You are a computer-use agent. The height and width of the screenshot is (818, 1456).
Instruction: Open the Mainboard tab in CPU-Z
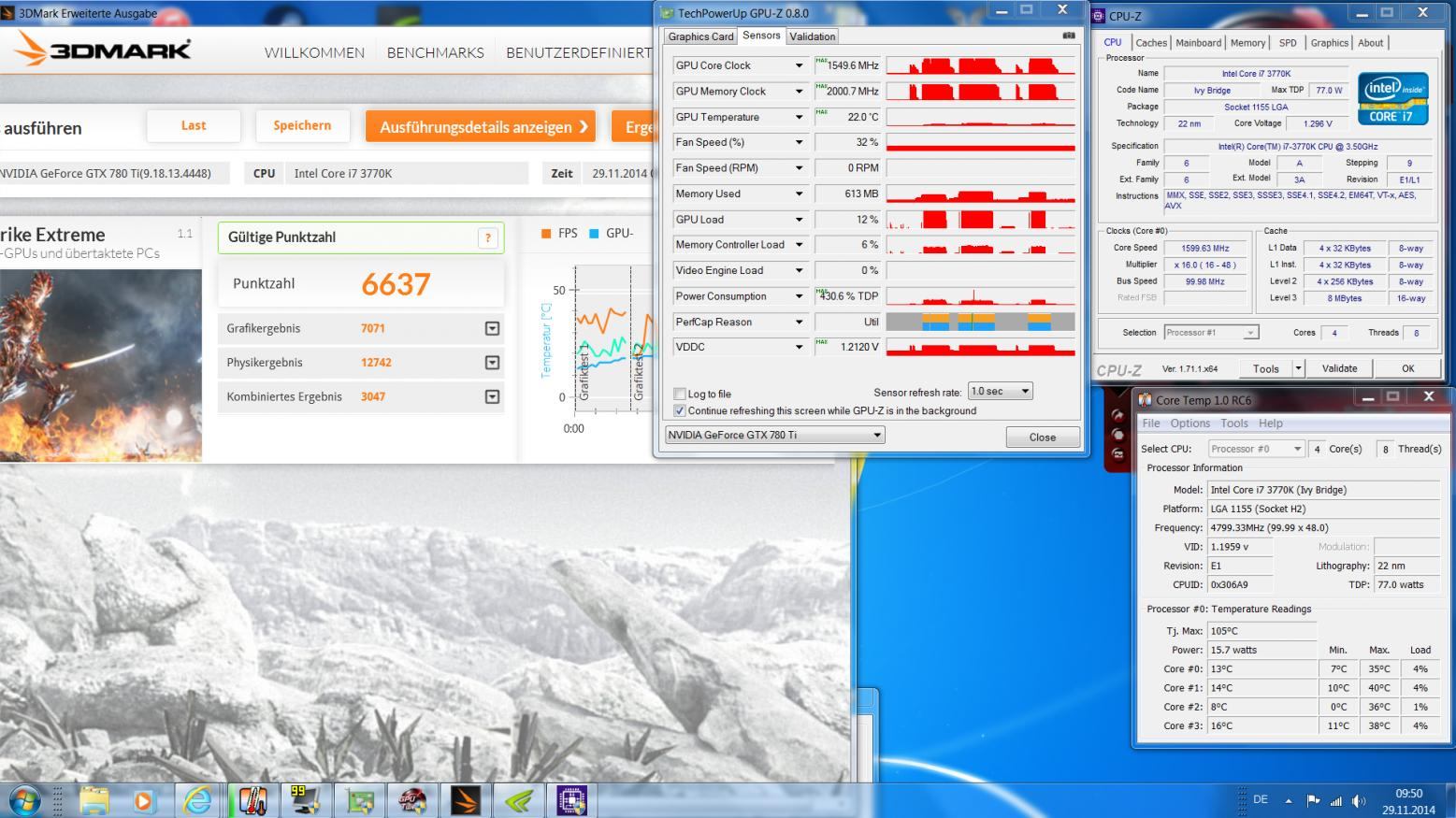(1198, 43)
